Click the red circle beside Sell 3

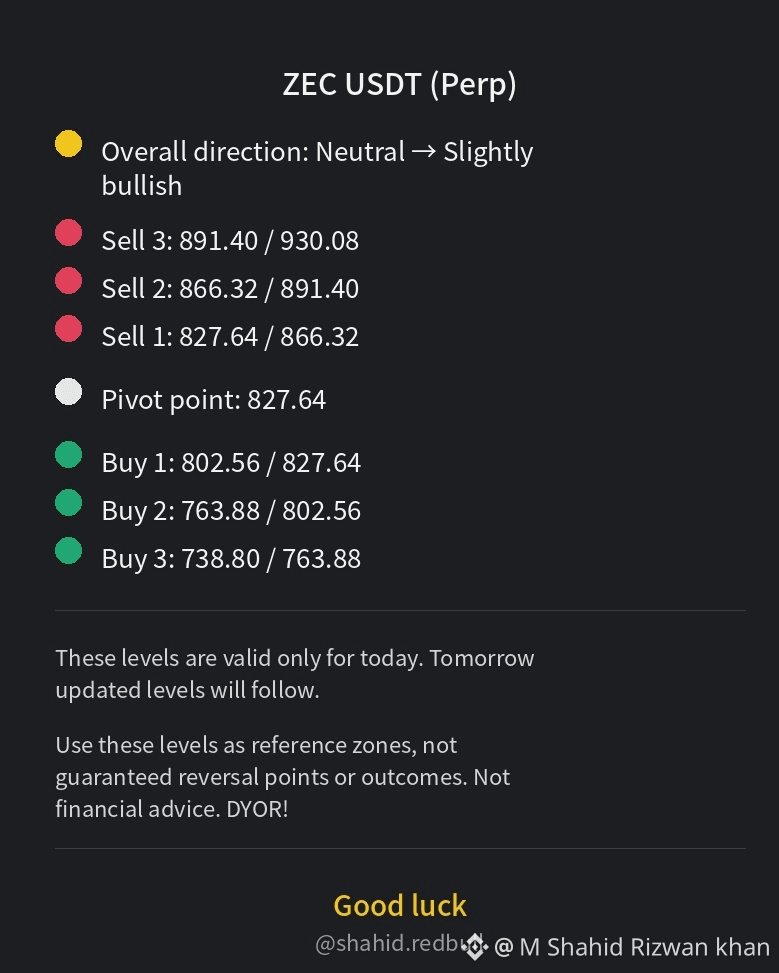tap(68, 233)
